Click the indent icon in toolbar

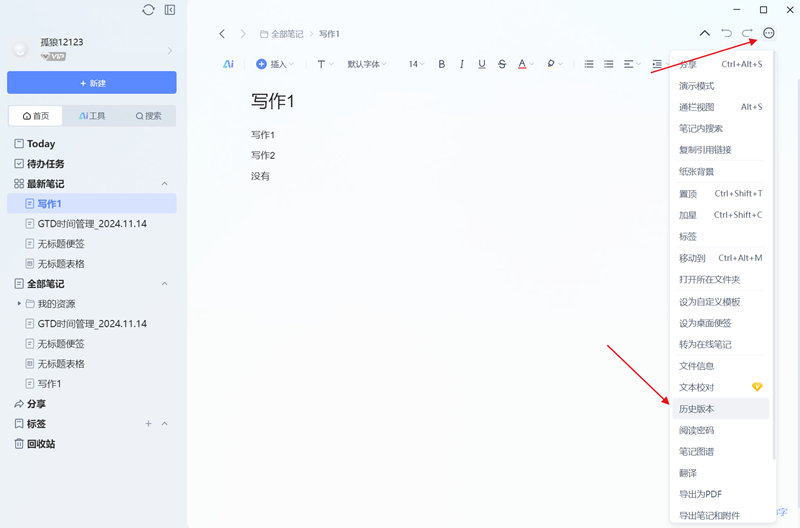point(657,64)
